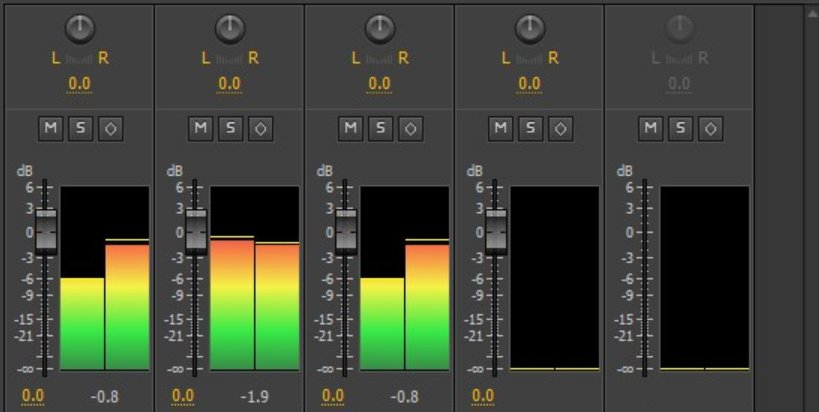Click the fourth track's empty level meter

click(x=555, y=278)
